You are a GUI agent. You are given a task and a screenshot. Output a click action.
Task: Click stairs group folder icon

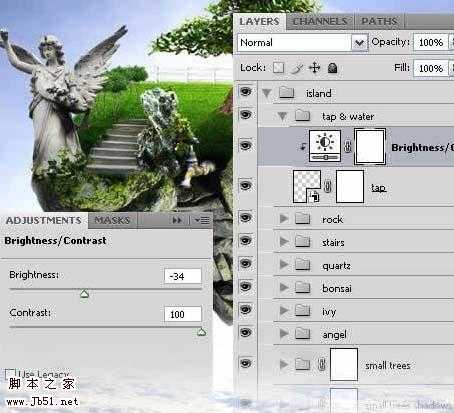302,241
